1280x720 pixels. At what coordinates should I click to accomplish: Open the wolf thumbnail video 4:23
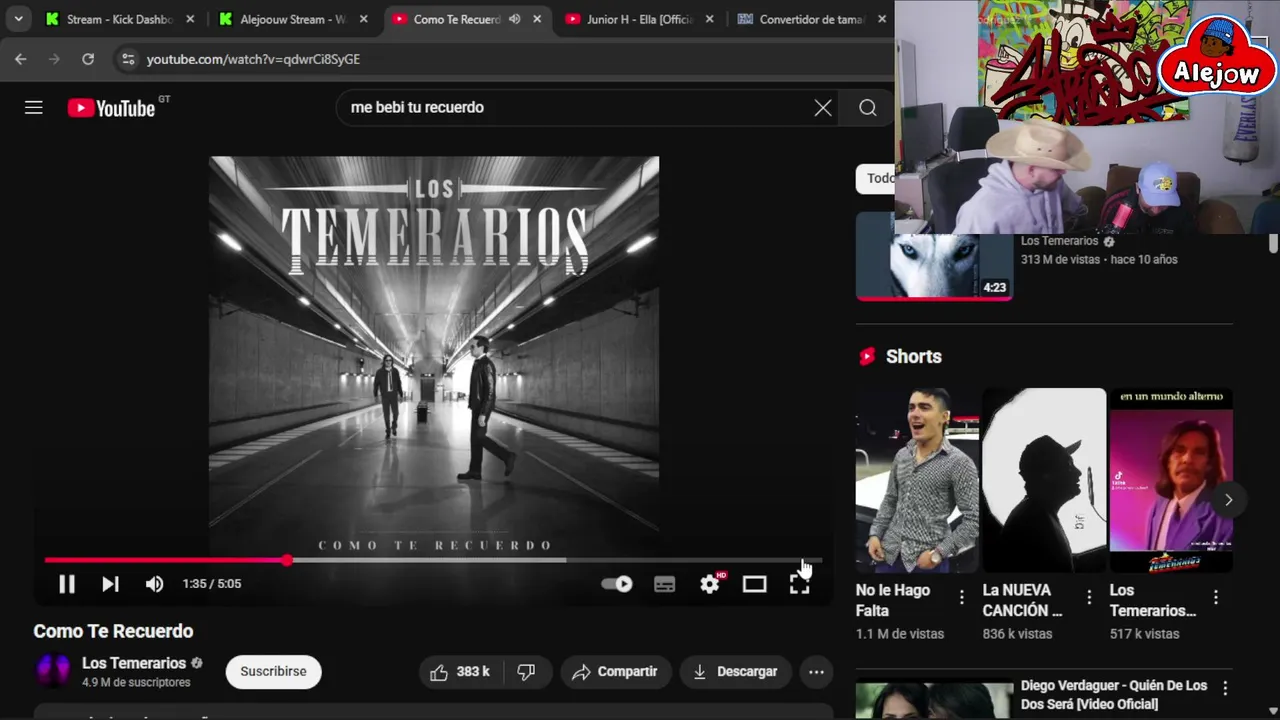coord(934,265)
